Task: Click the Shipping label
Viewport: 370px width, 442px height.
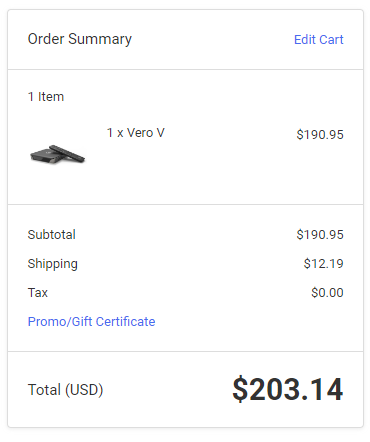Action: coord(53,264)
